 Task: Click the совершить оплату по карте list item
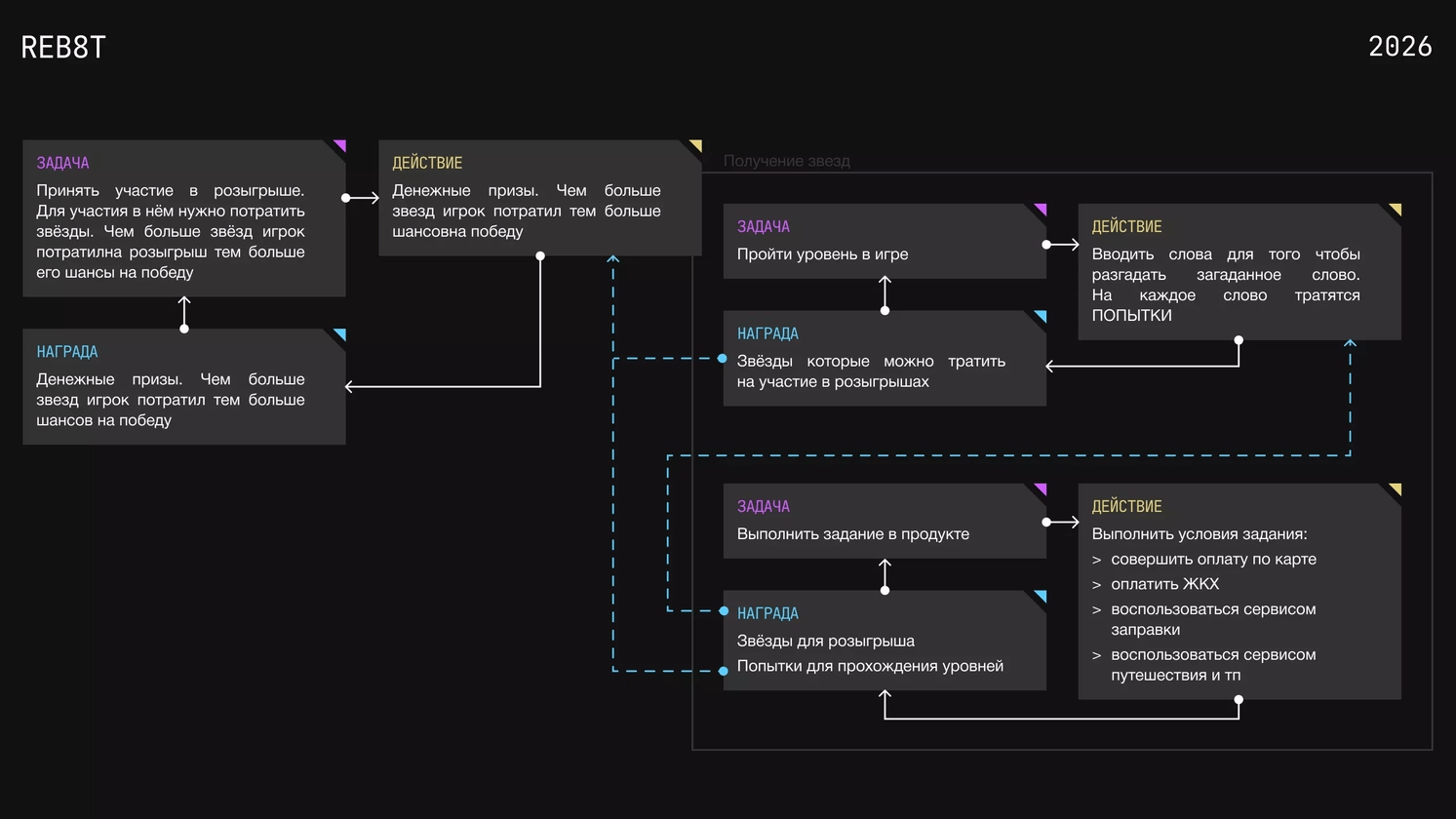point(1213,560)
